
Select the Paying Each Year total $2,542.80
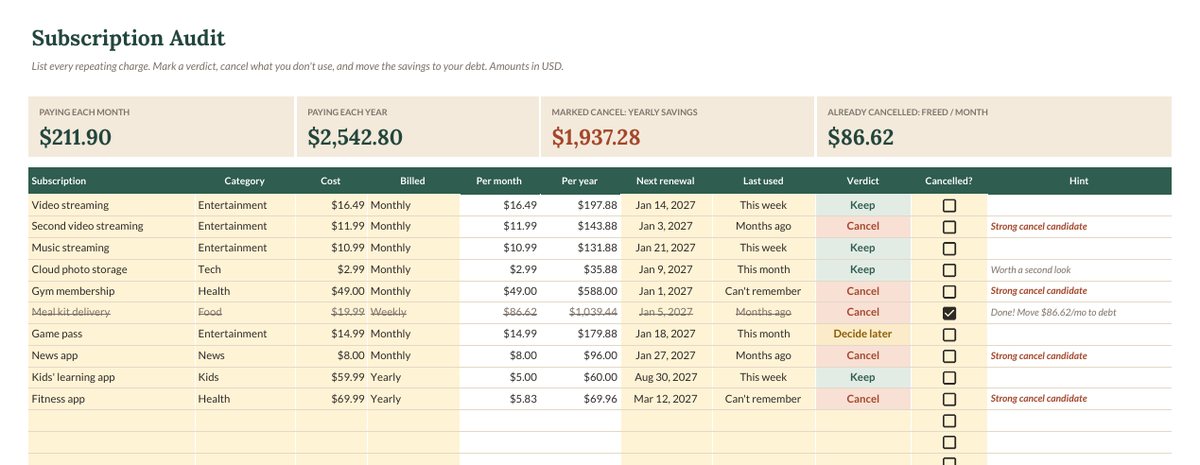tap(355, 138)
